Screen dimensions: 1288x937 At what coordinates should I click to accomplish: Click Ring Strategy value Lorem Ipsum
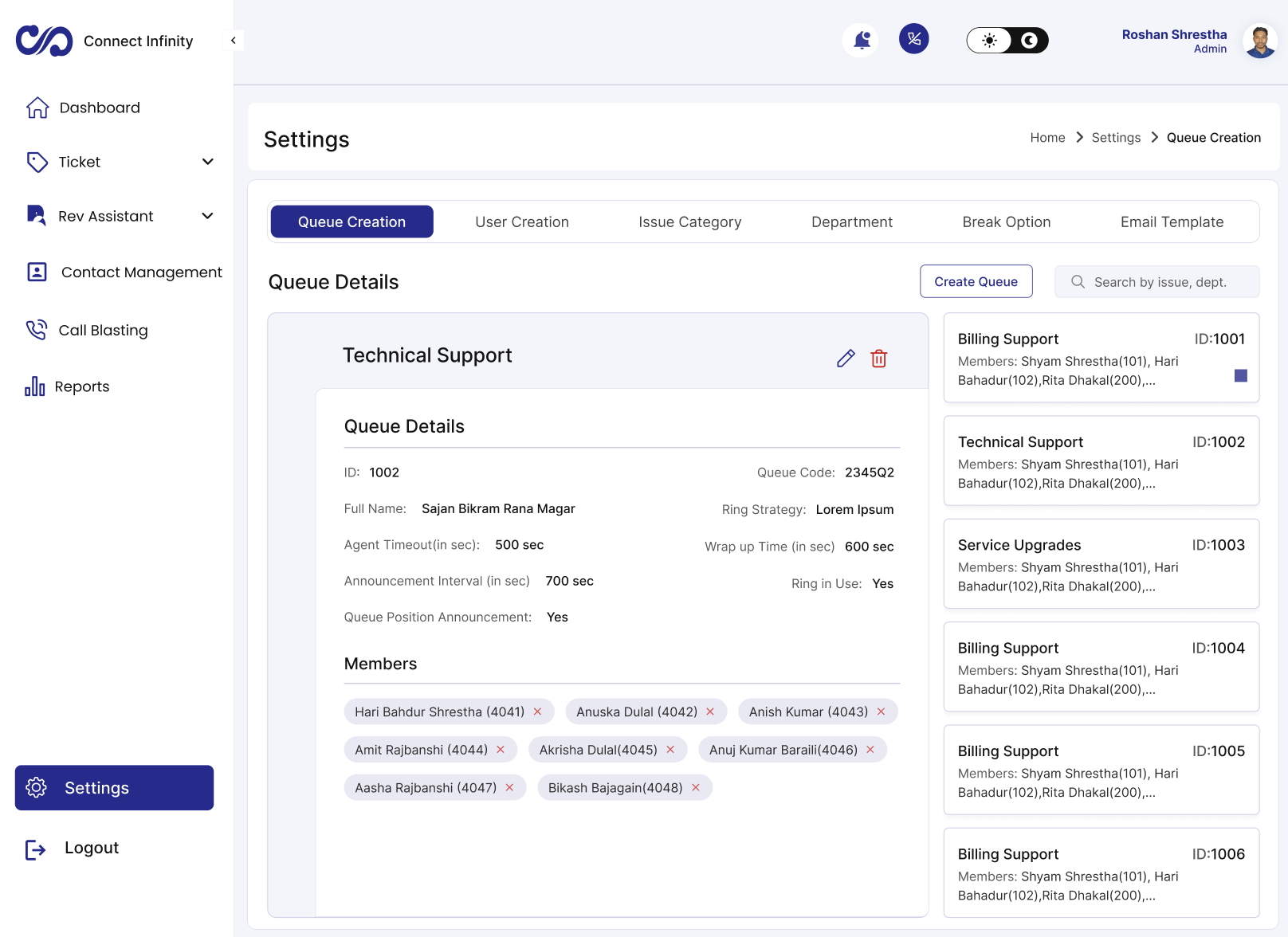pos(854,510)
